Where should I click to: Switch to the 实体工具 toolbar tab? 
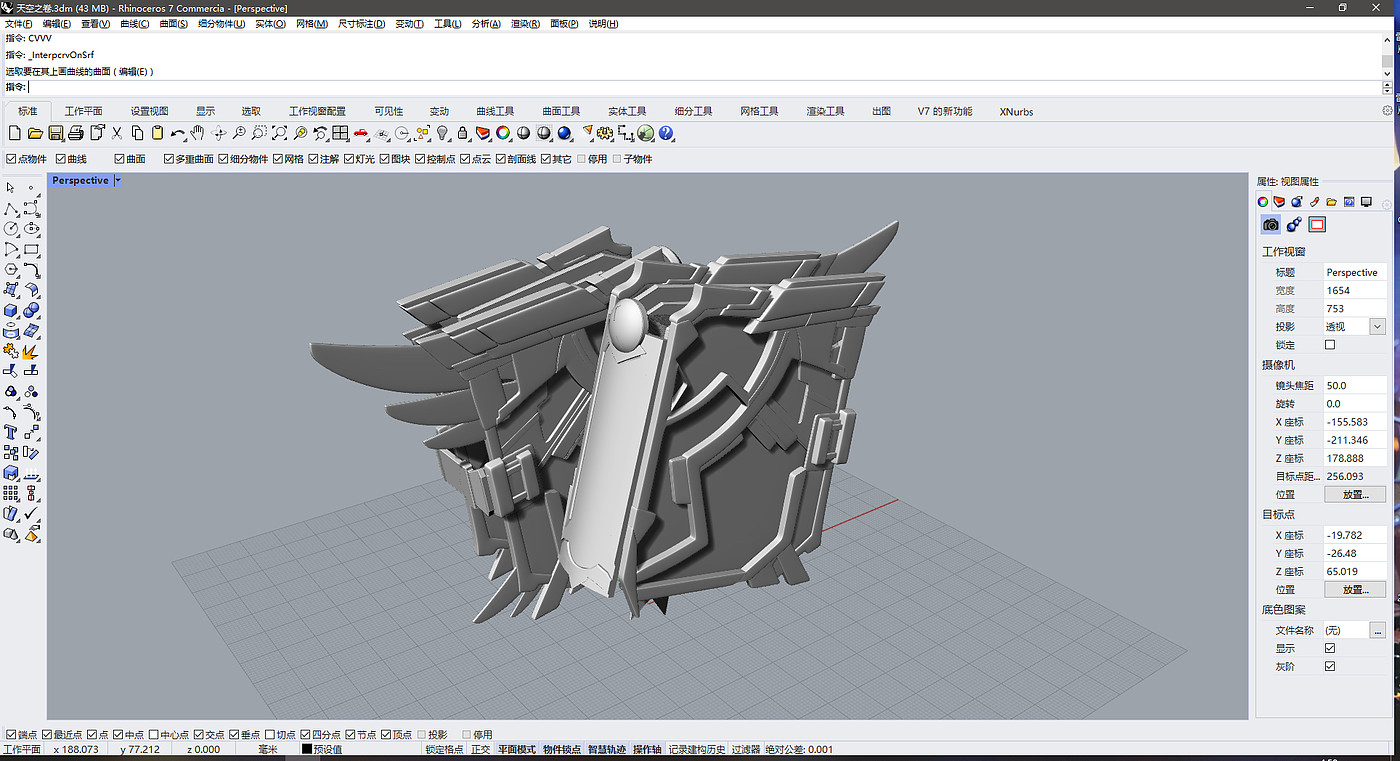(627, 111)
